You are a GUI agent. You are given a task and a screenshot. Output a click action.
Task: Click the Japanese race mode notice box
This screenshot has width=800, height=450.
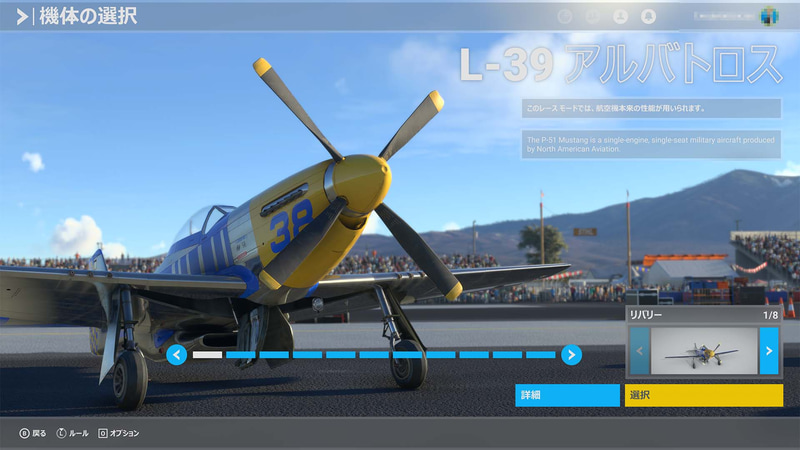[x=651, y=108]
